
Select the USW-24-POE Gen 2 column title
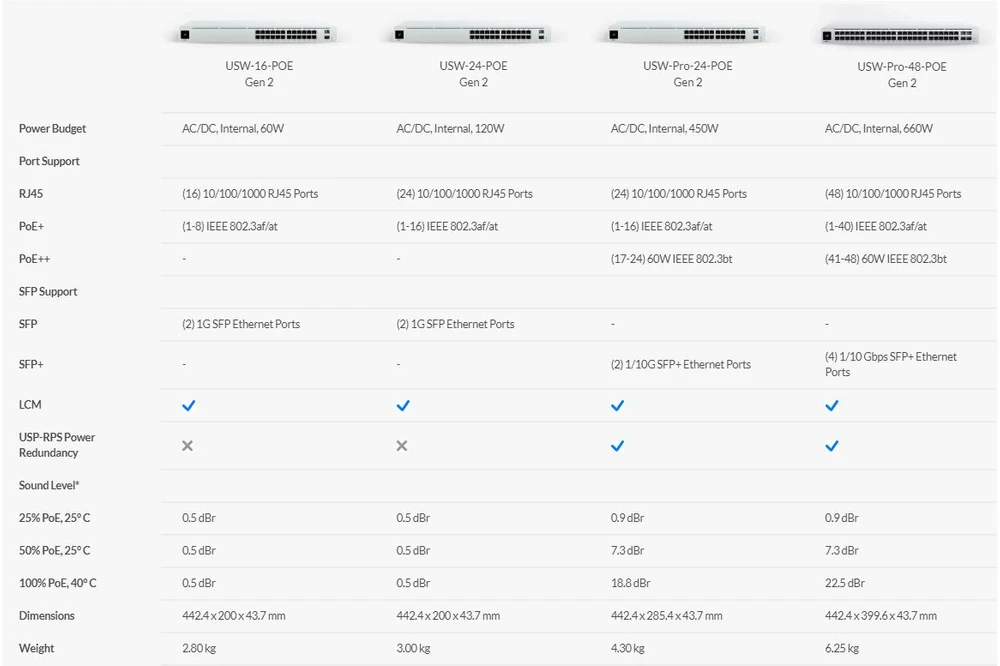coord(473,74)
